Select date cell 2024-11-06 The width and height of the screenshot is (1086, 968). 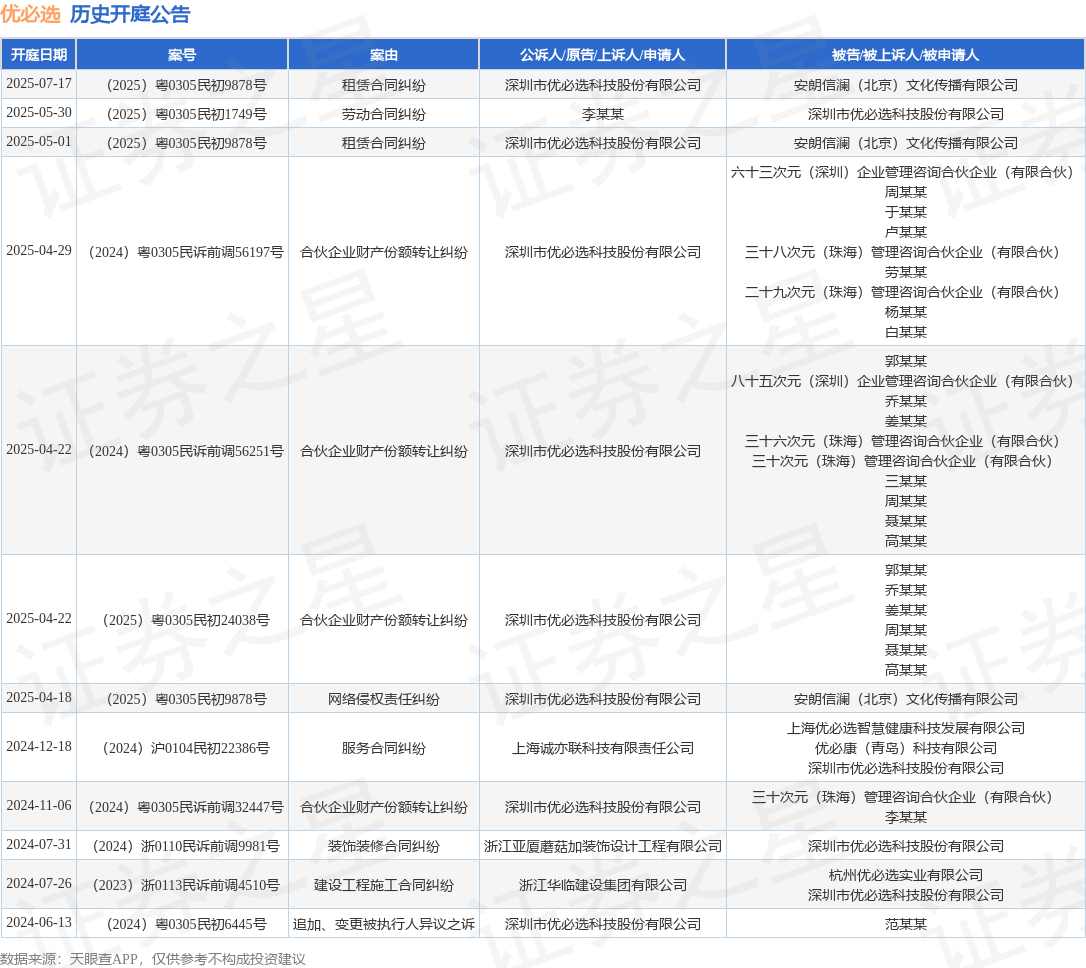point(39,806)
